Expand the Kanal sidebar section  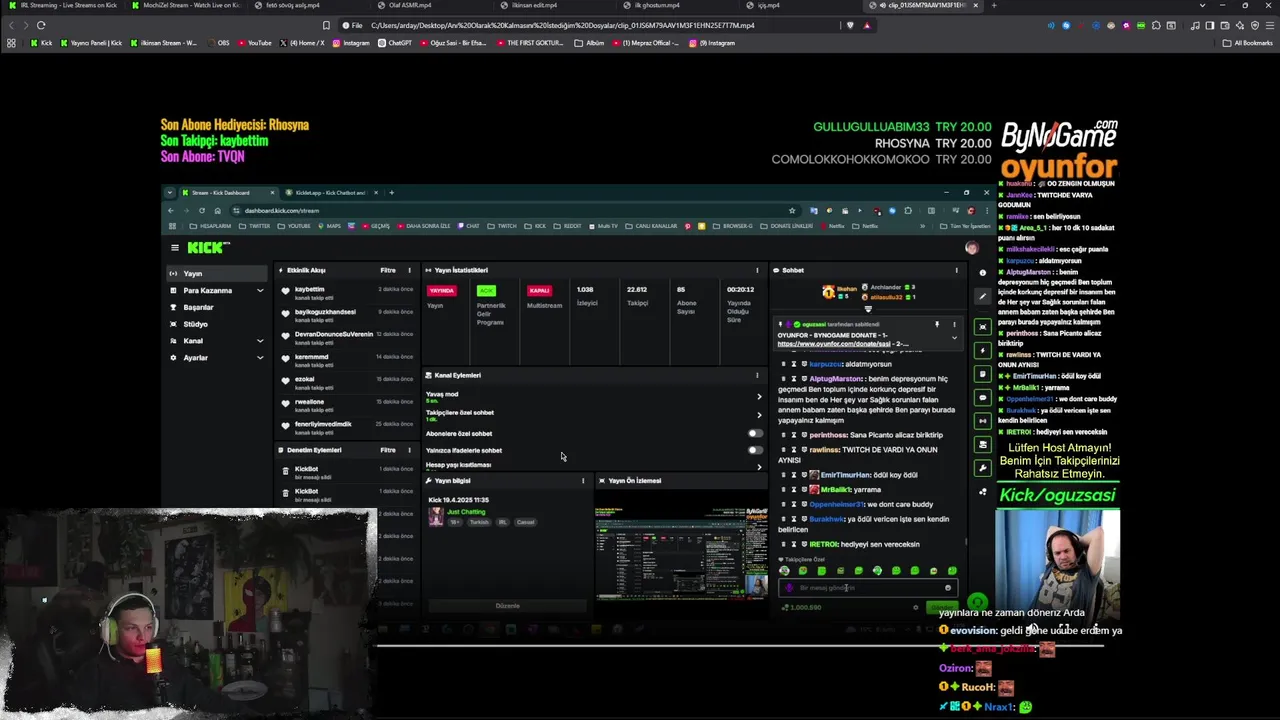(215, 341)
